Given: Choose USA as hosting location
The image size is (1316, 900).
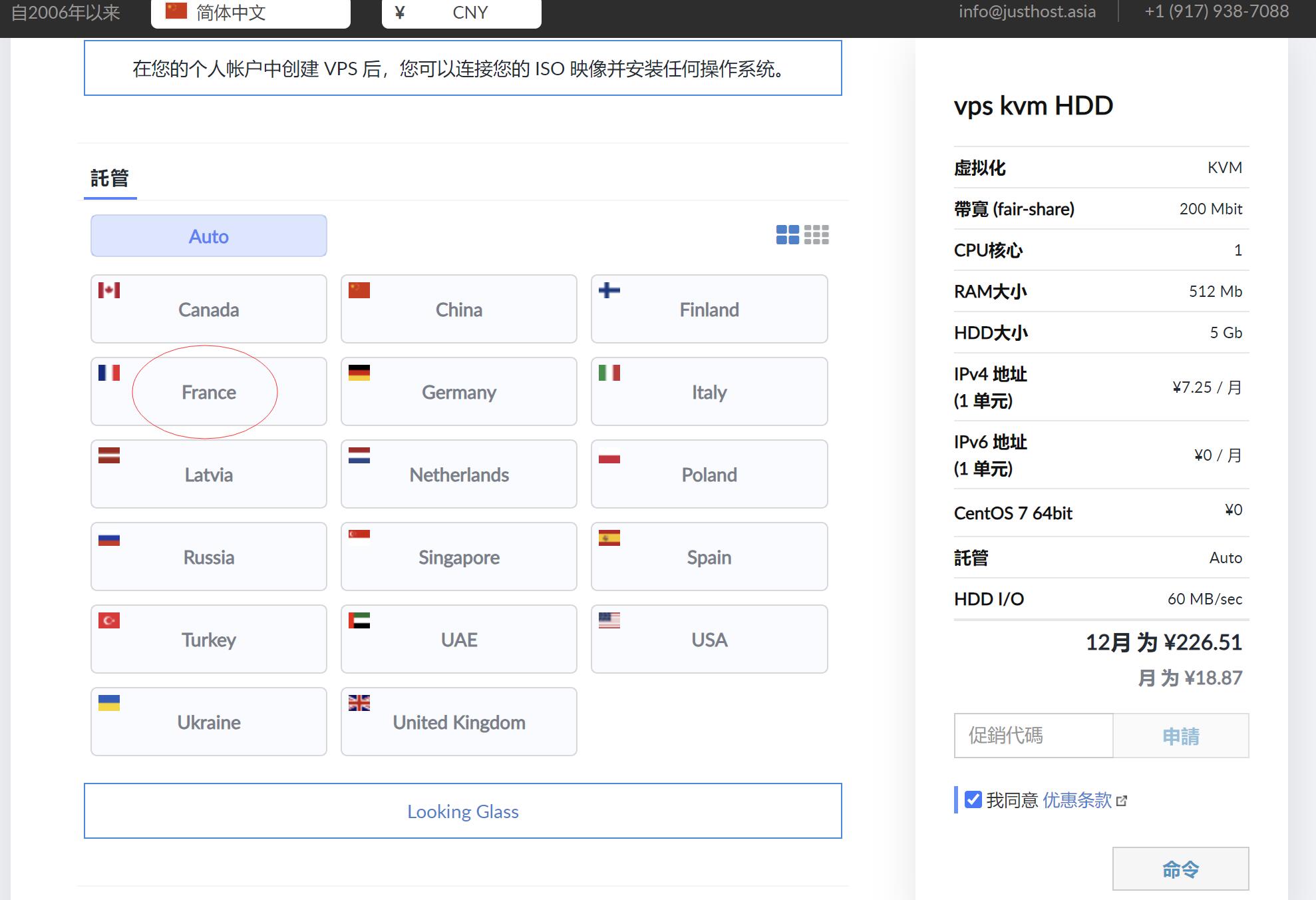Looking at the screenshot, I should [x=709, y=639].
